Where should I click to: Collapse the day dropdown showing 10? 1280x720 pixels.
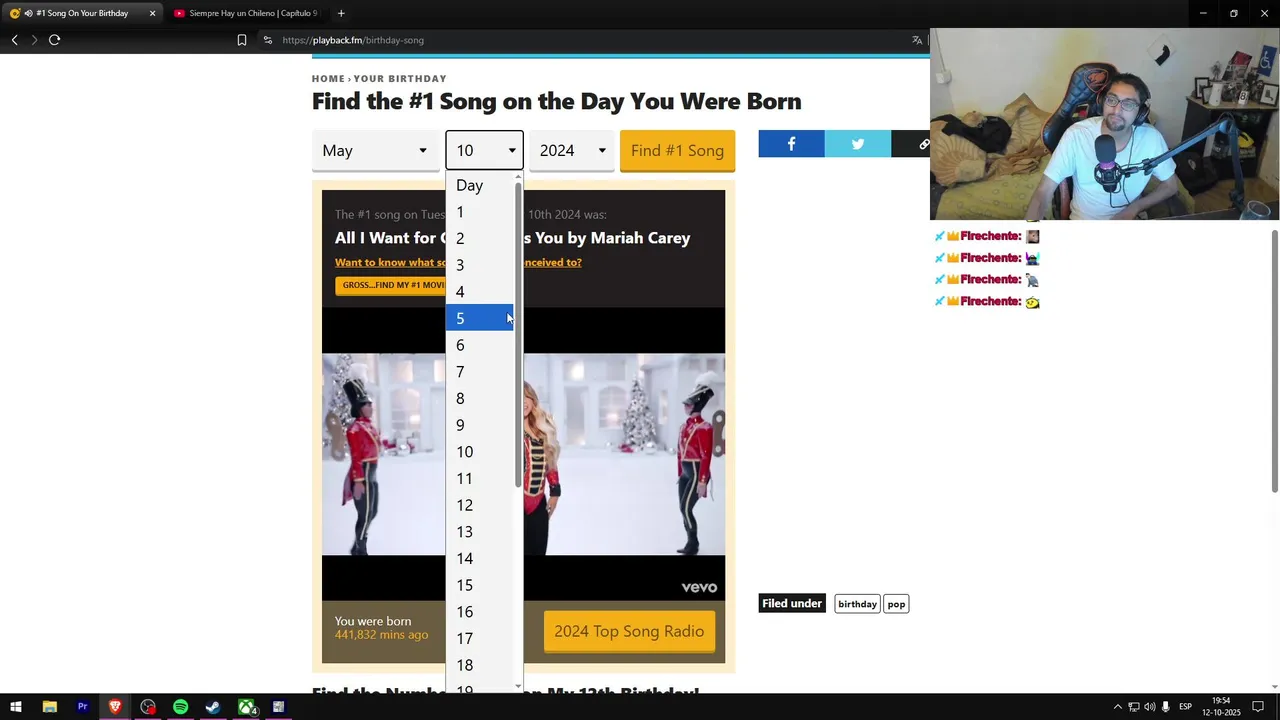[484, 150]
